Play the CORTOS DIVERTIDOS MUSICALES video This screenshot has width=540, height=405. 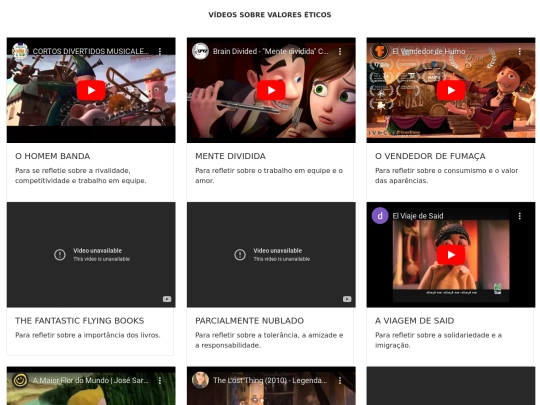click(91, 90)
